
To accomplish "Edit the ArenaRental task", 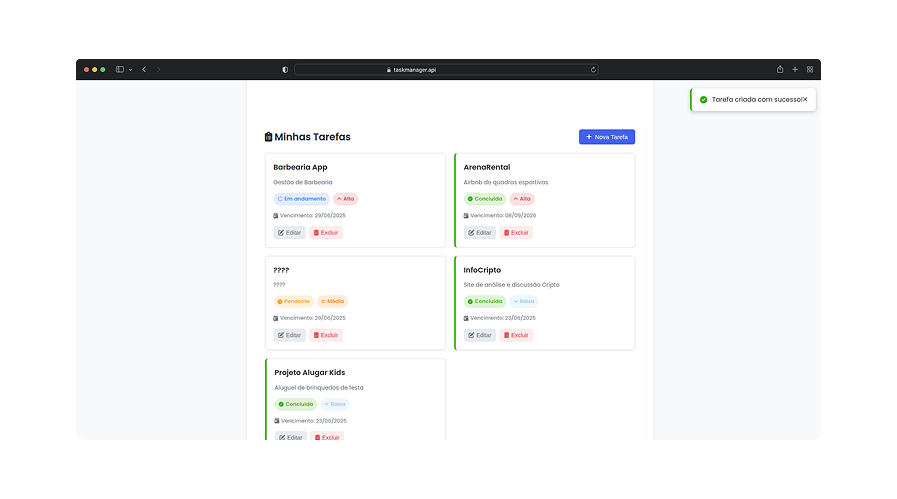I will (479, 232).
